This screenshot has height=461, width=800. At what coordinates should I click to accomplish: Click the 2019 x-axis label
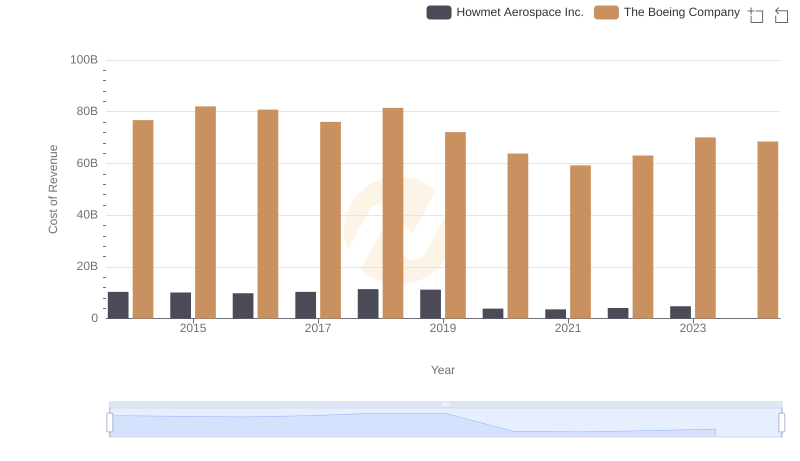point(443,328)
